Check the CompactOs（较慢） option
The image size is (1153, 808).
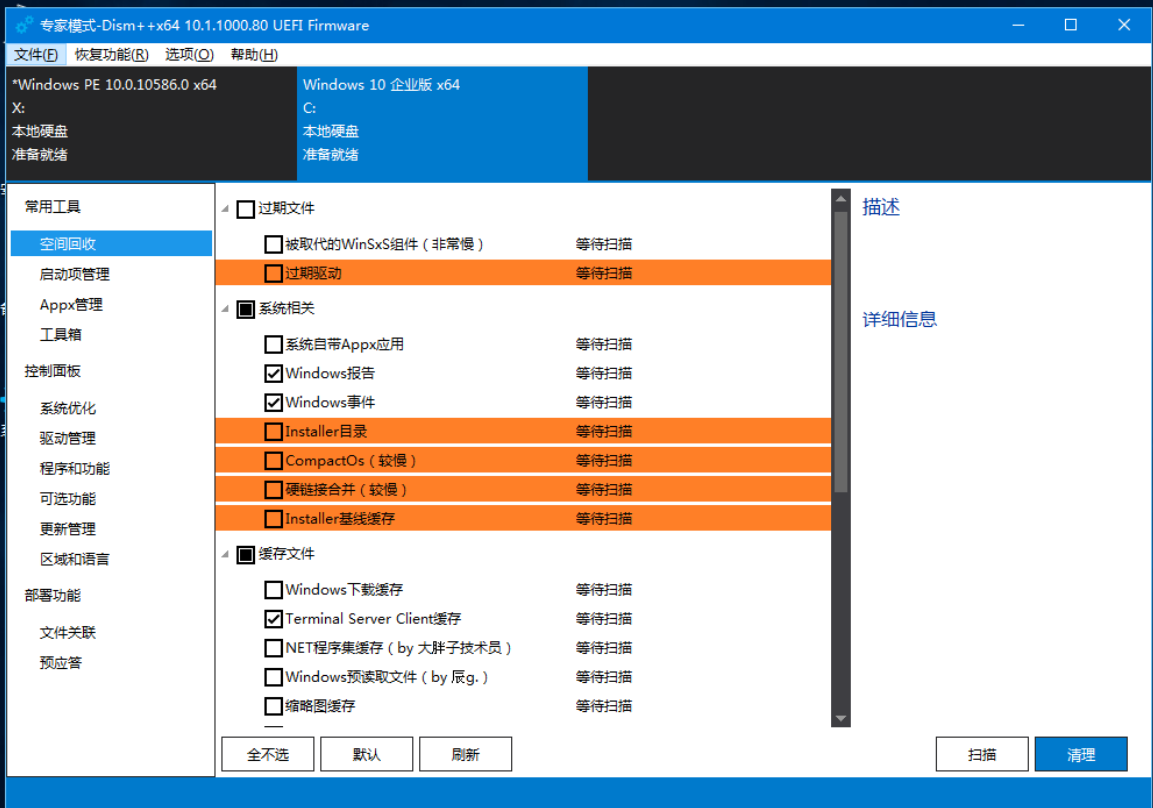tap(273, 461)
